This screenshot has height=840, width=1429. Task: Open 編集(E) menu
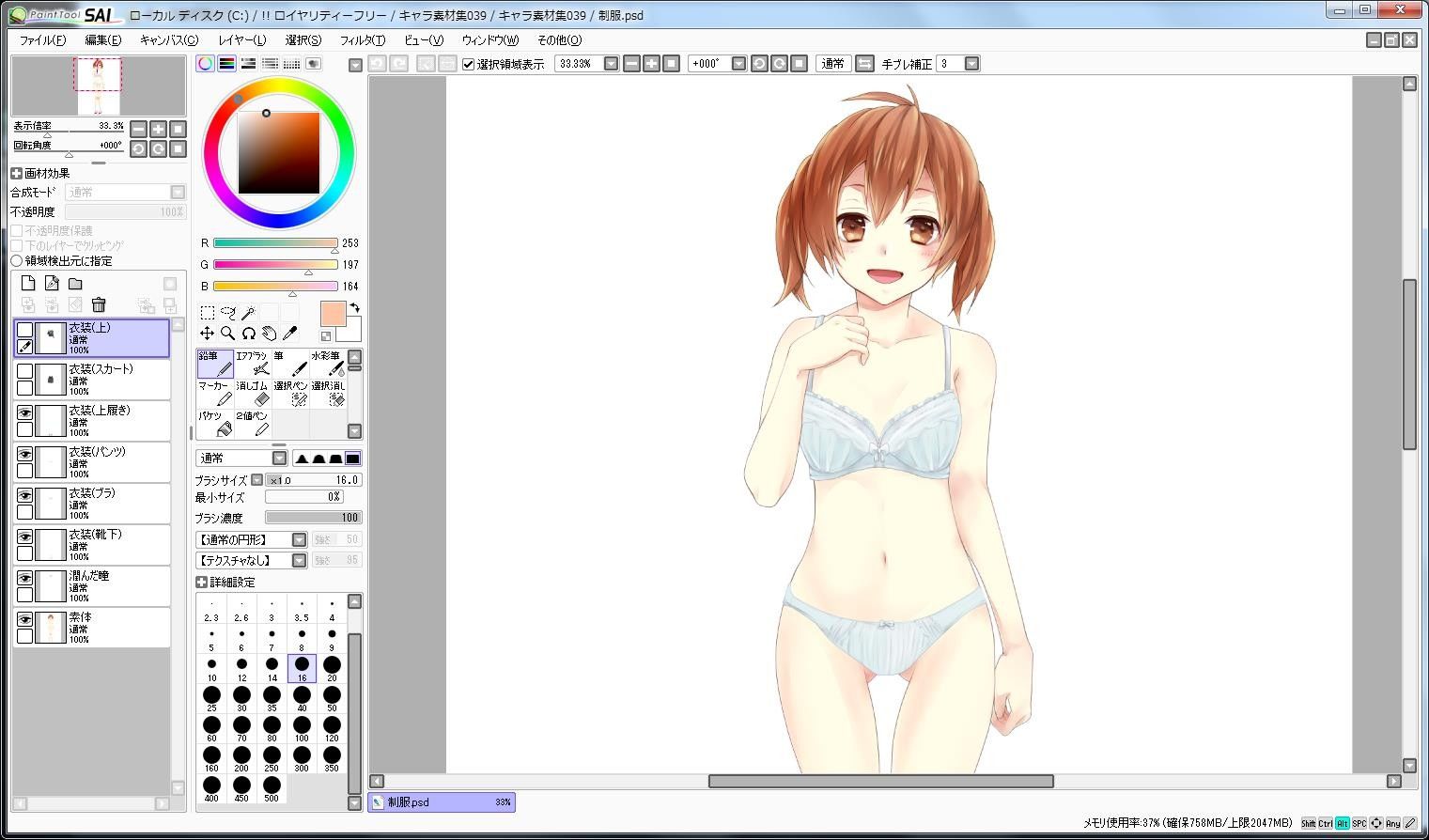point(103,40)
